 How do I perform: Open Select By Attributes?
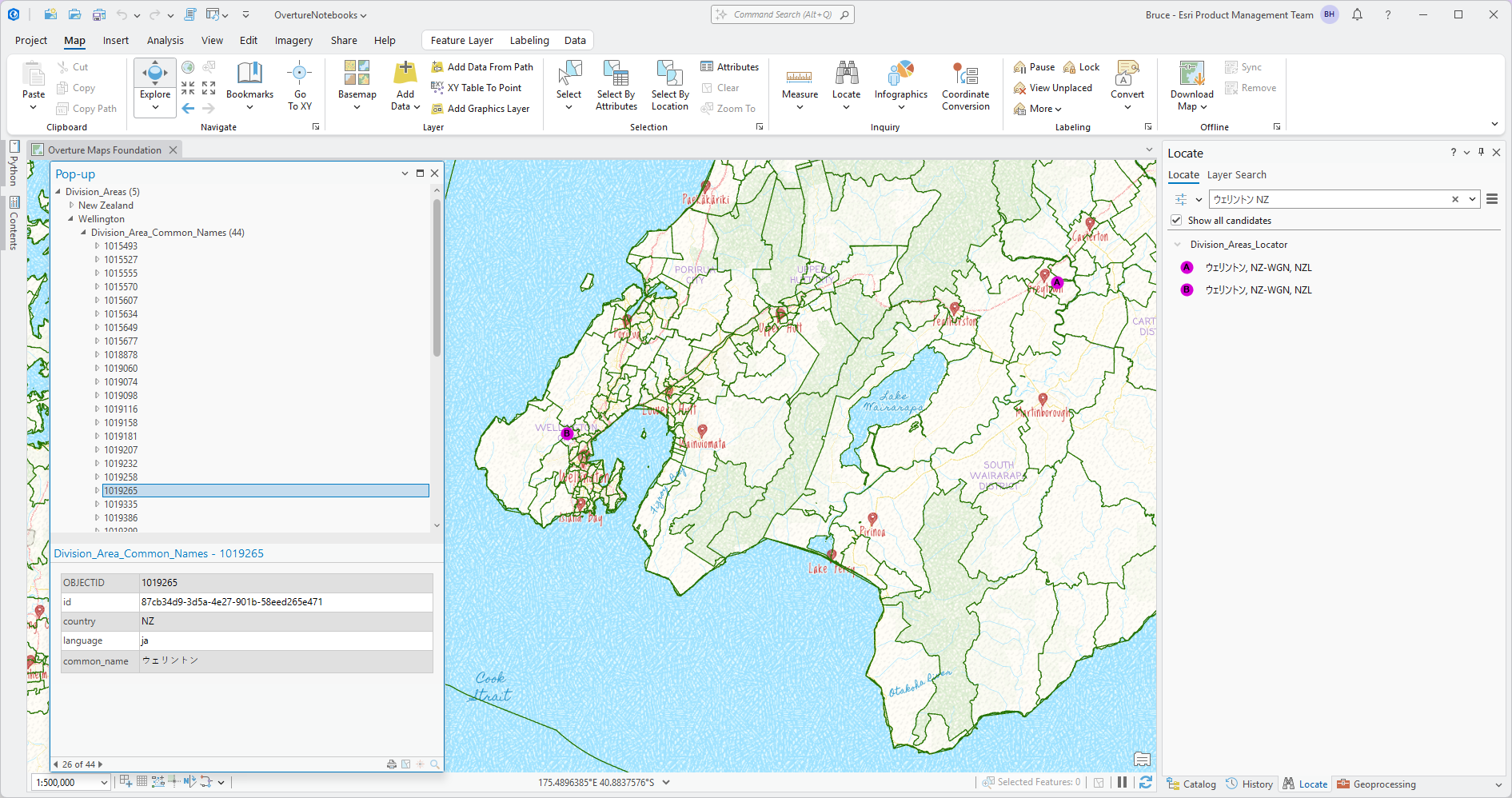coord(616,86)
